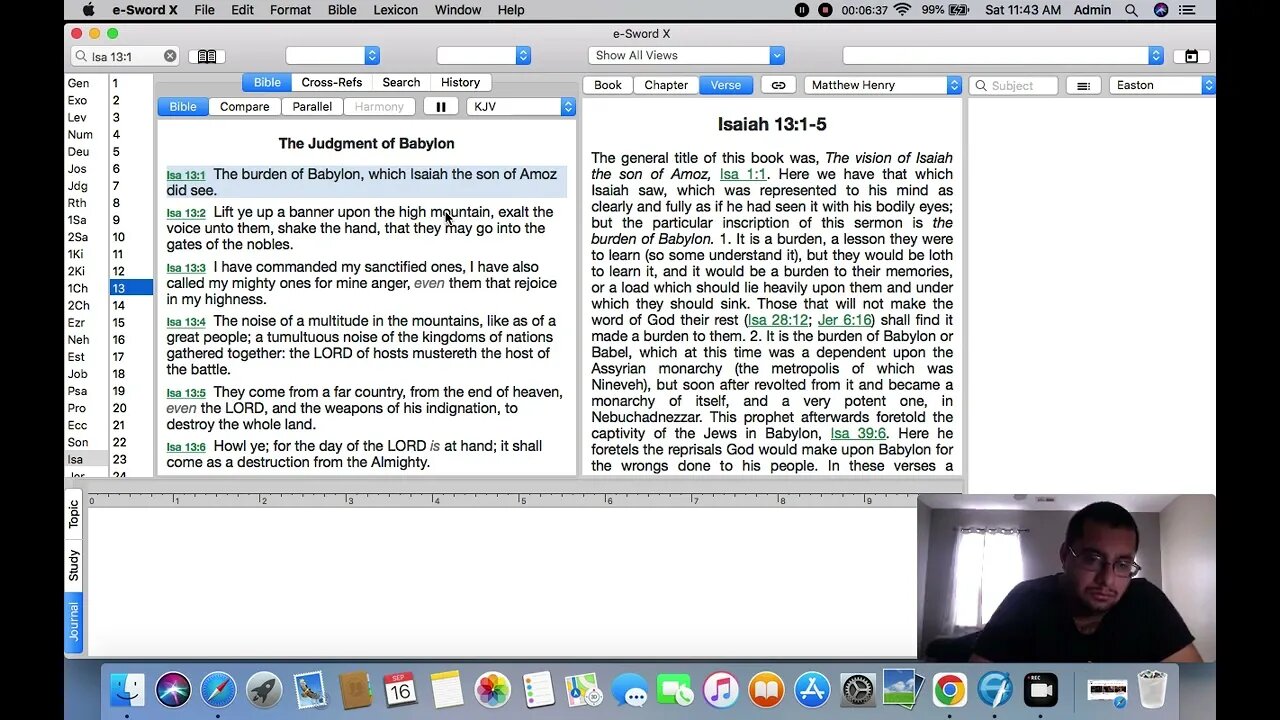1280x720 pixels.
Task: Open the App Store from the Dock
Action: (x=812, y=690)
